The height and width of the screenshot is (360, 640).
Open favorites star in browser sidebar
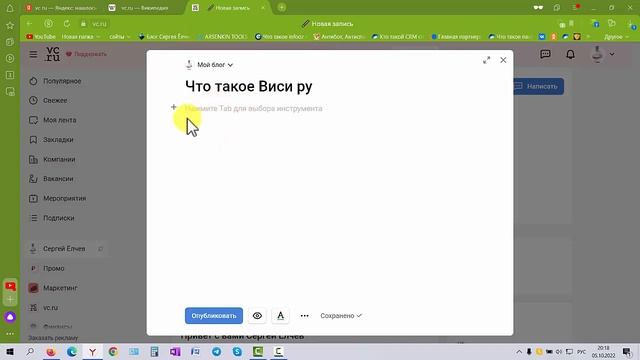[10, 25]
